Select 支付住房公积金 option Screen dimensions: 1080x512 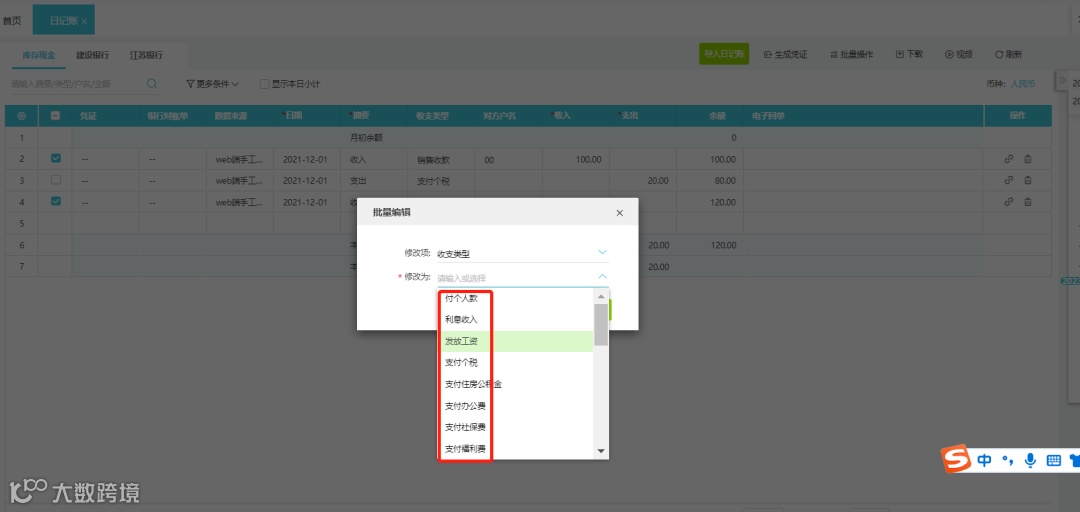[515, 384]
